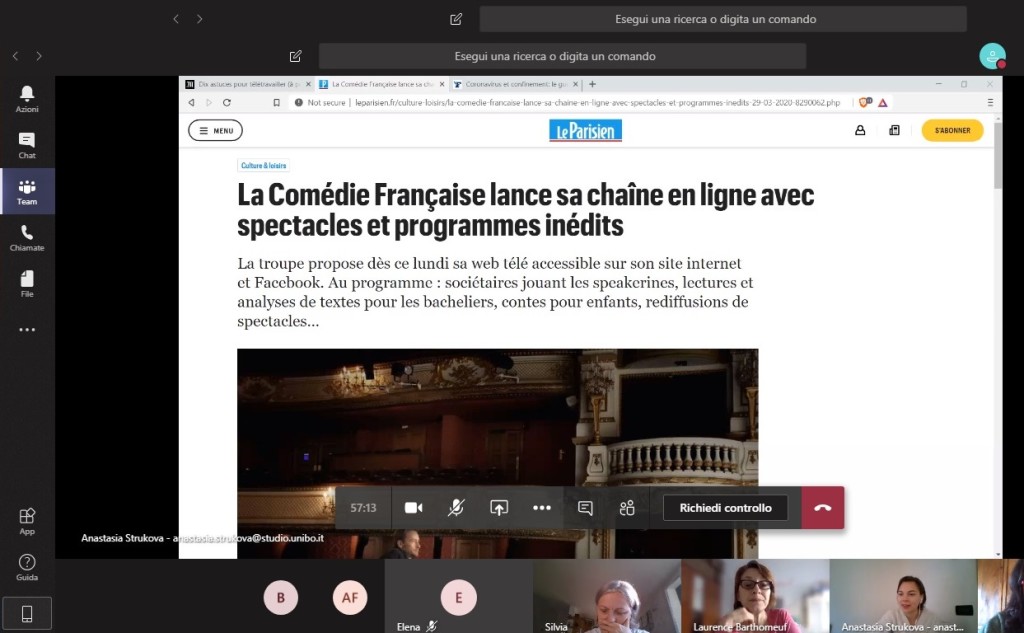
Task: Close the Dix astuces tab
Action: coord(308,84)
